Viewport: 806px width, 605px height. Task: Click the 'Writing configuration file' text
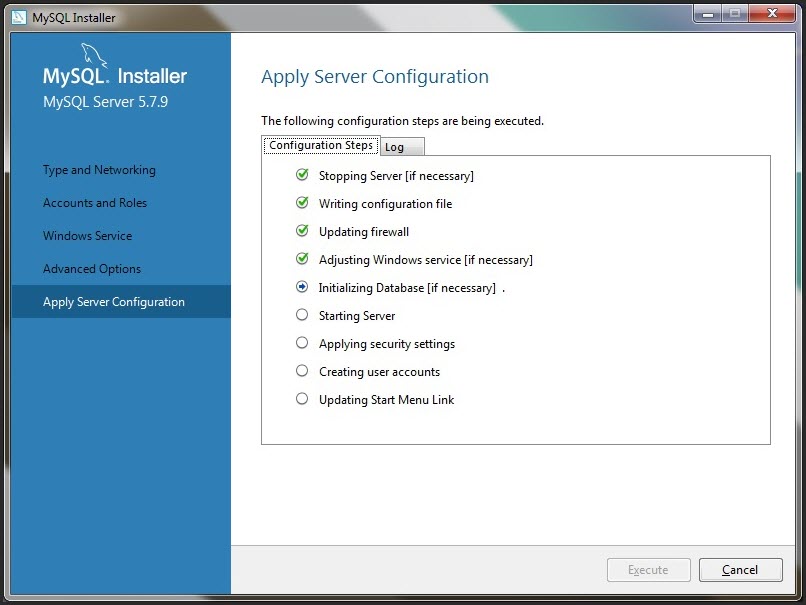386,204
